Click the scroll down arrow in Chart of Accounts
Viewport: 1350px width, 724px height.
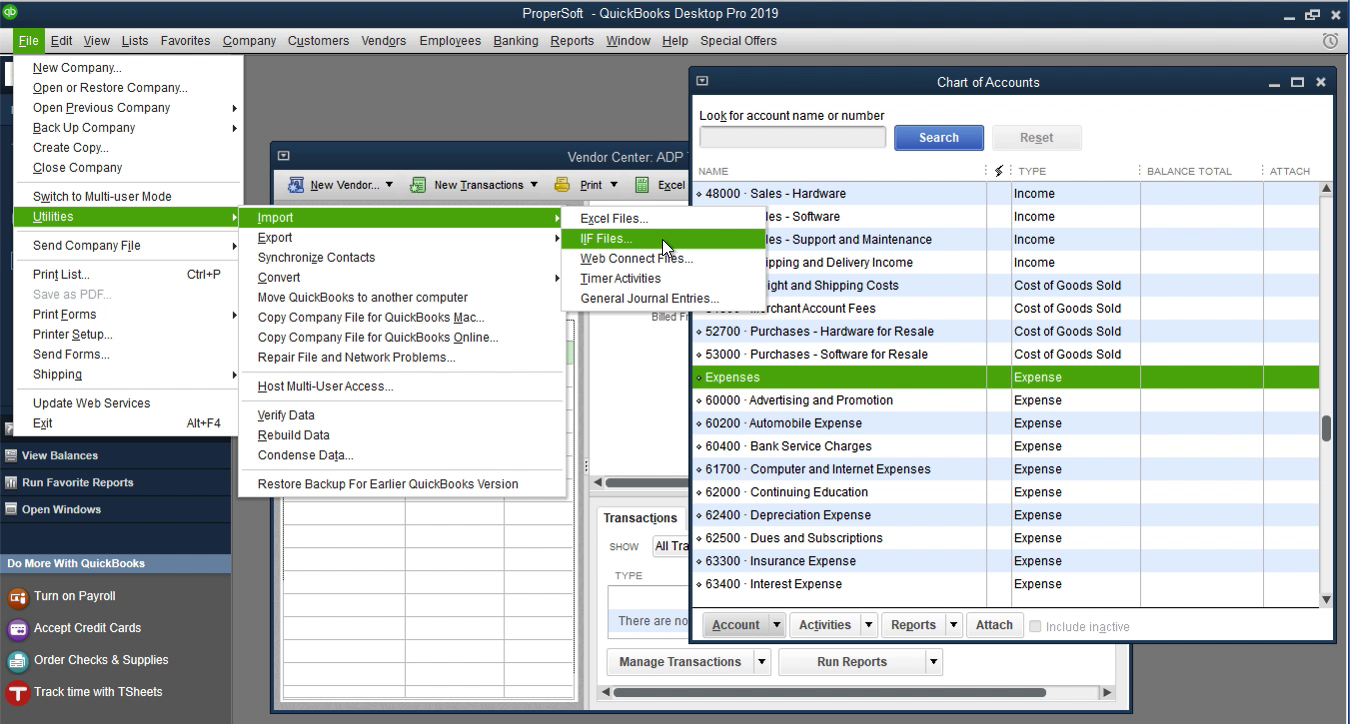pos(1326,600)
